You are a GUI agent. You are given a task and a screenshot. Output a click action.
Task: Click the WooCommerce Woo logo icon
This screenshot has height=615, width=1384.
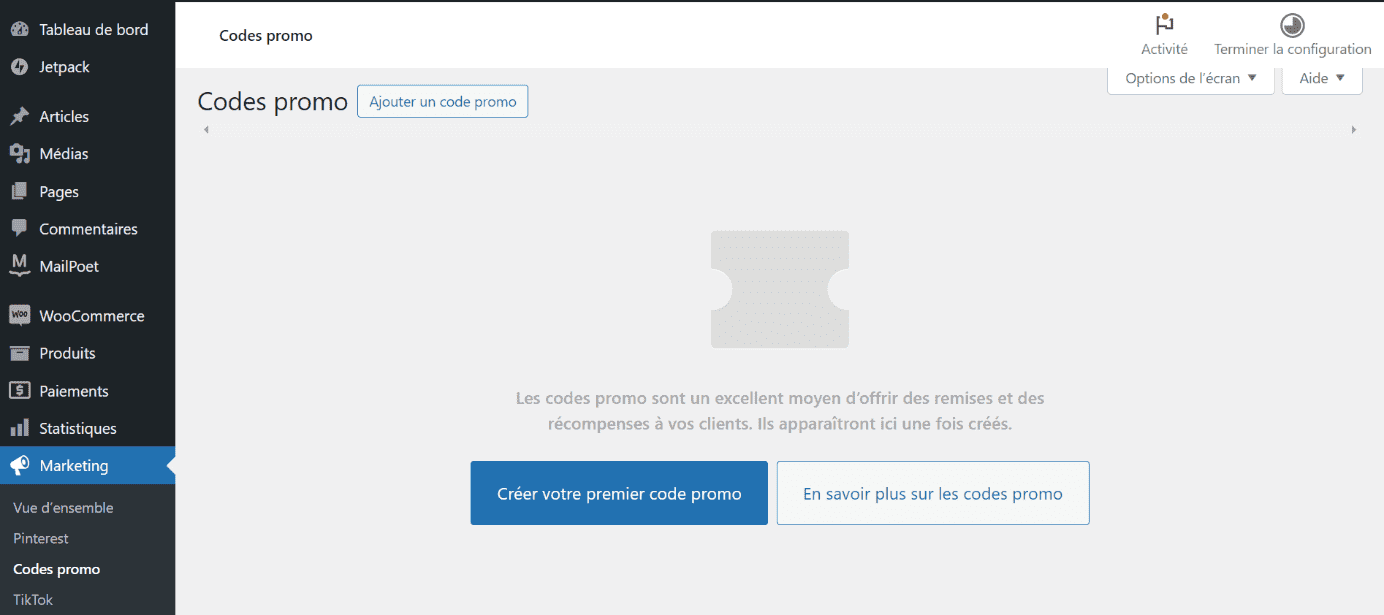tap(19, 316)
